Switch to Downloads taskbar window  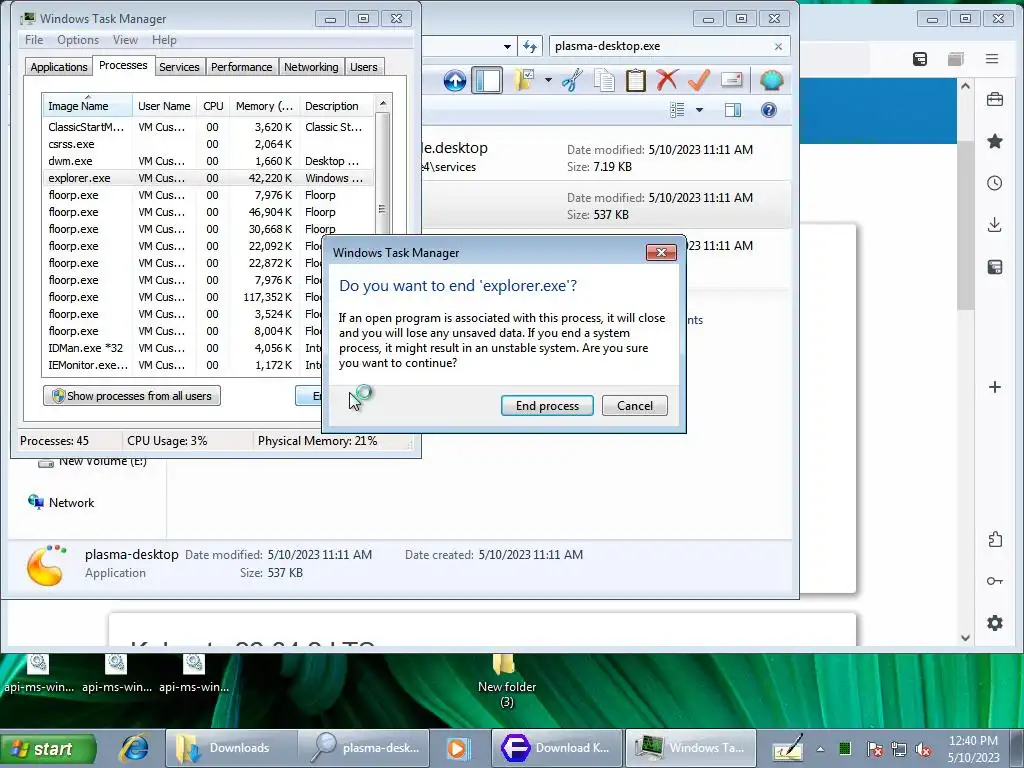point(231,748)
